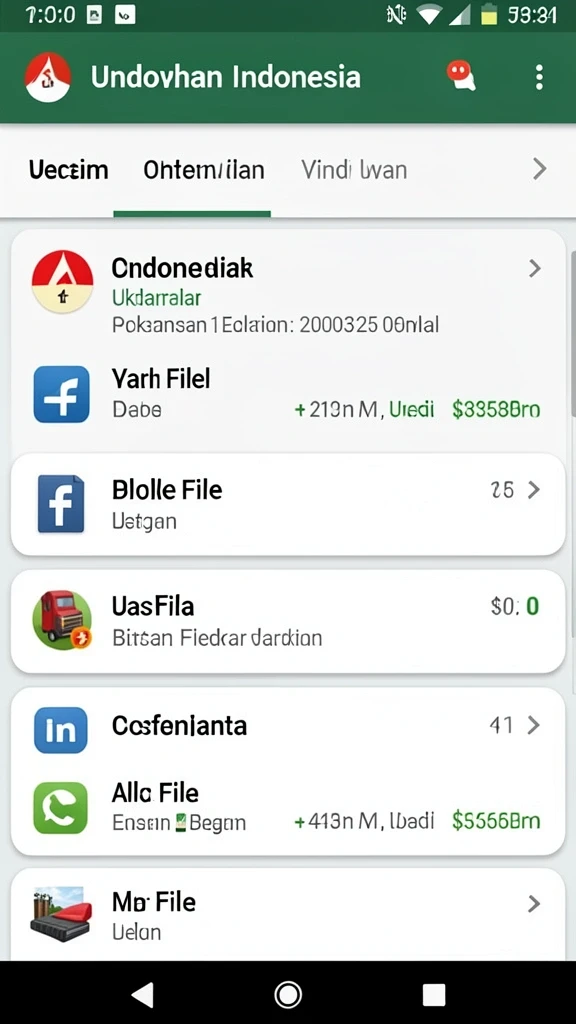The image size is (576, 1024).
Task: Select the Vindi lwan tab
Action: point(354,170)
